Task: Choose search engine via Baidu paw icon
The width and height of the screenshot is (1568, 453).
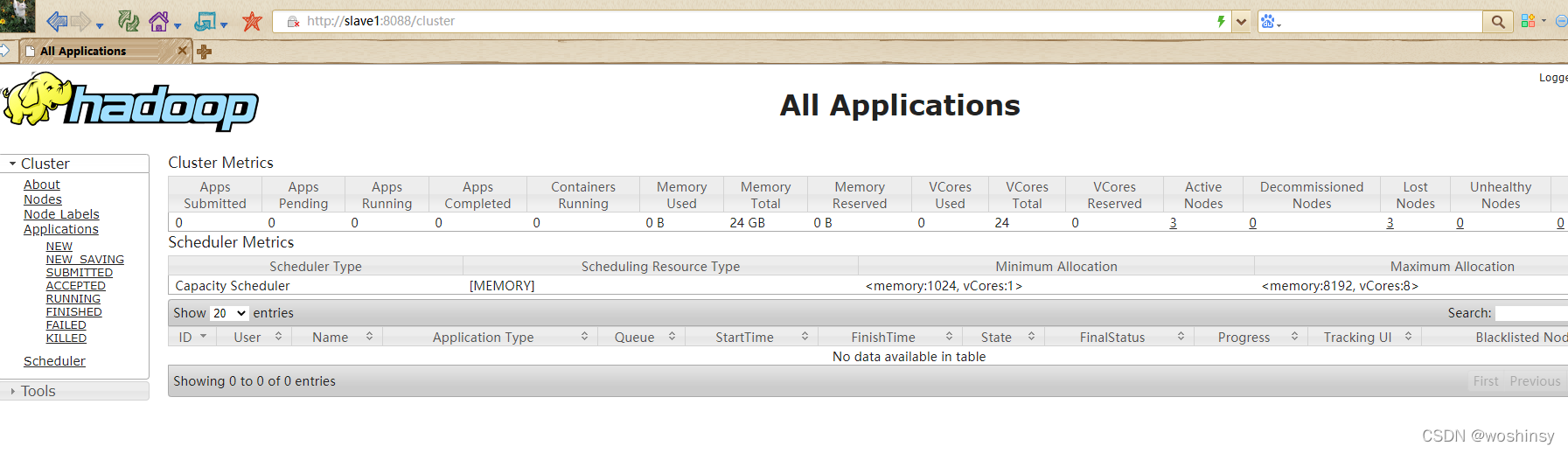Action: tap(1270, 22)
